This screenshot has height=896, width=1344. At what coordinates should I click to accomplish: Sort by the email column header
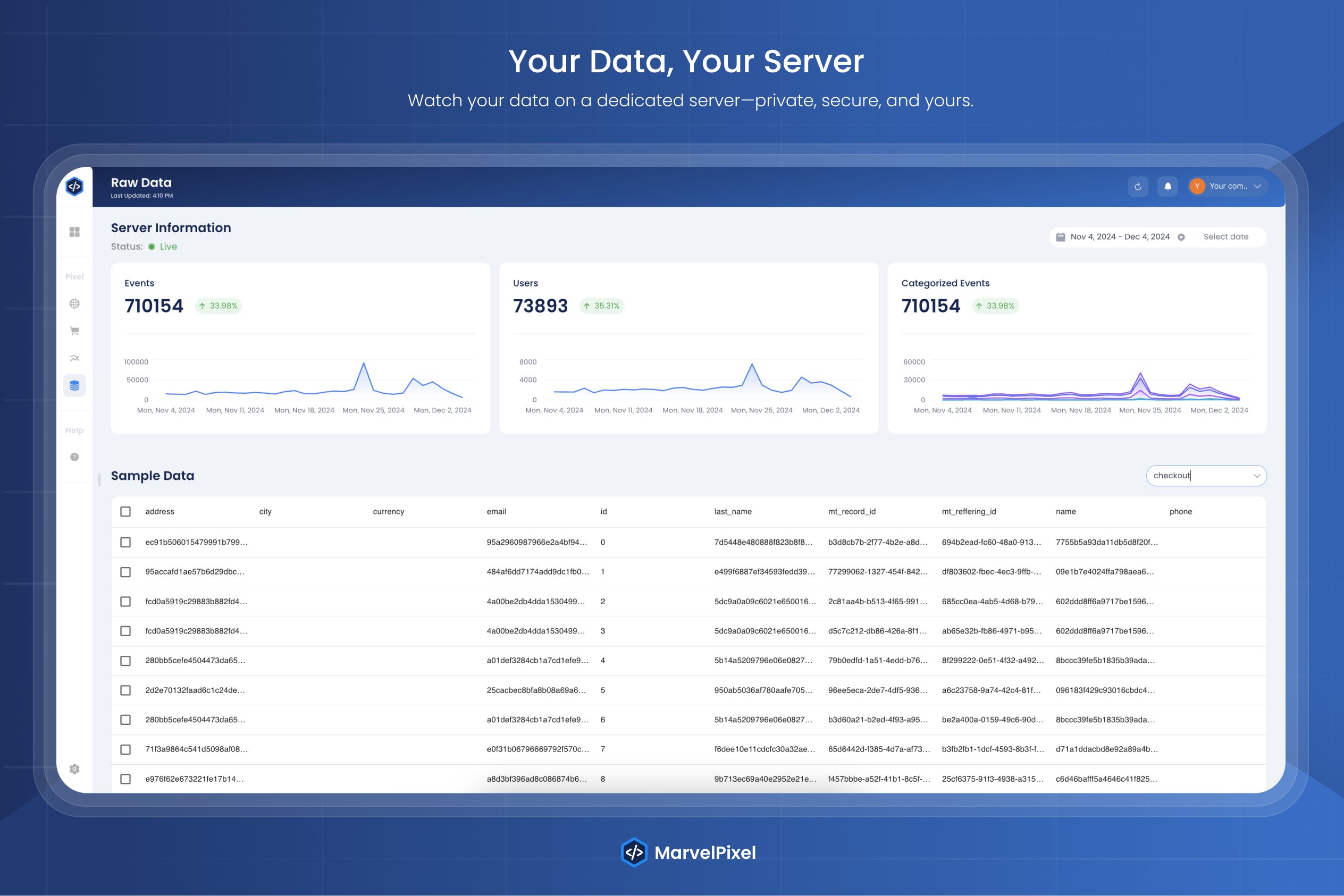point(496,511)
